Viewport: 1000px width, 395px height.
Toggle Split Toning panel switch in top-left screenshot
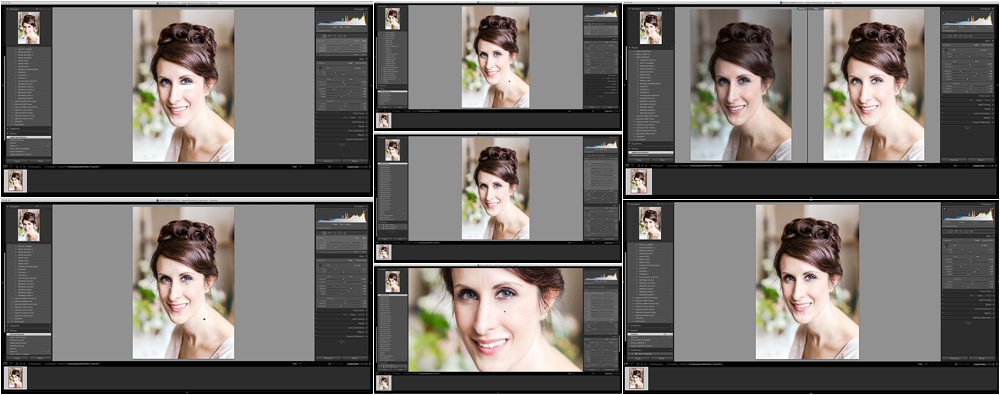click(316, 122)
